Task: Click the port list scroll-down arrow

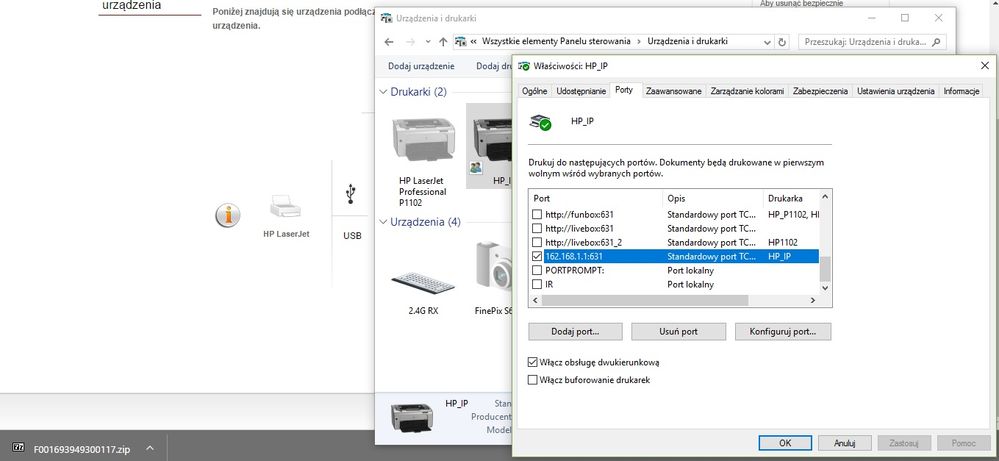Action: coord(824,288)
